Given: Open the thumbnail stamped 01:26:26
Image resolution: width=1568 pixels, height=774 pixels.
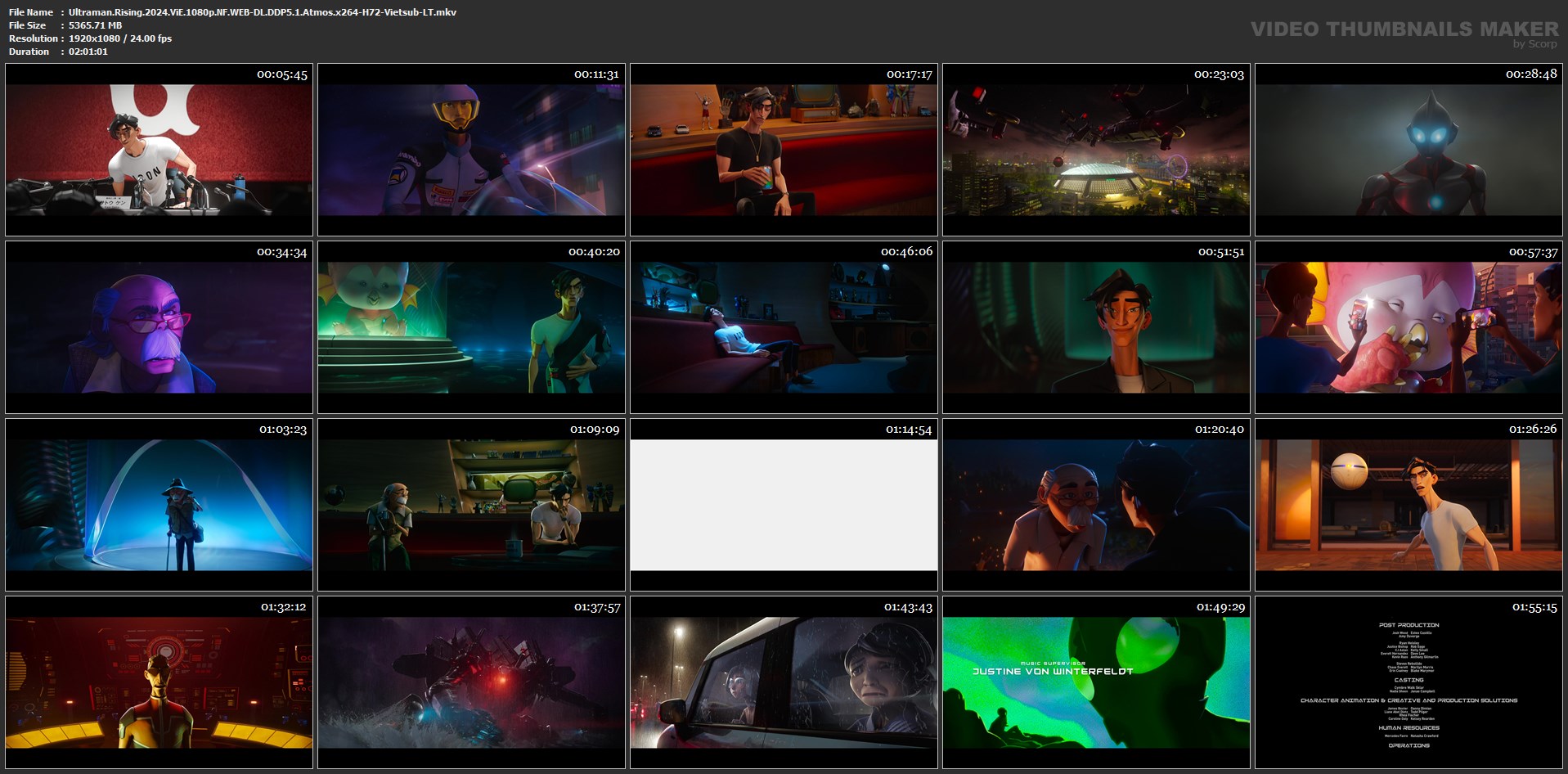Looking at the screenshot, I should click(1409, 505).
